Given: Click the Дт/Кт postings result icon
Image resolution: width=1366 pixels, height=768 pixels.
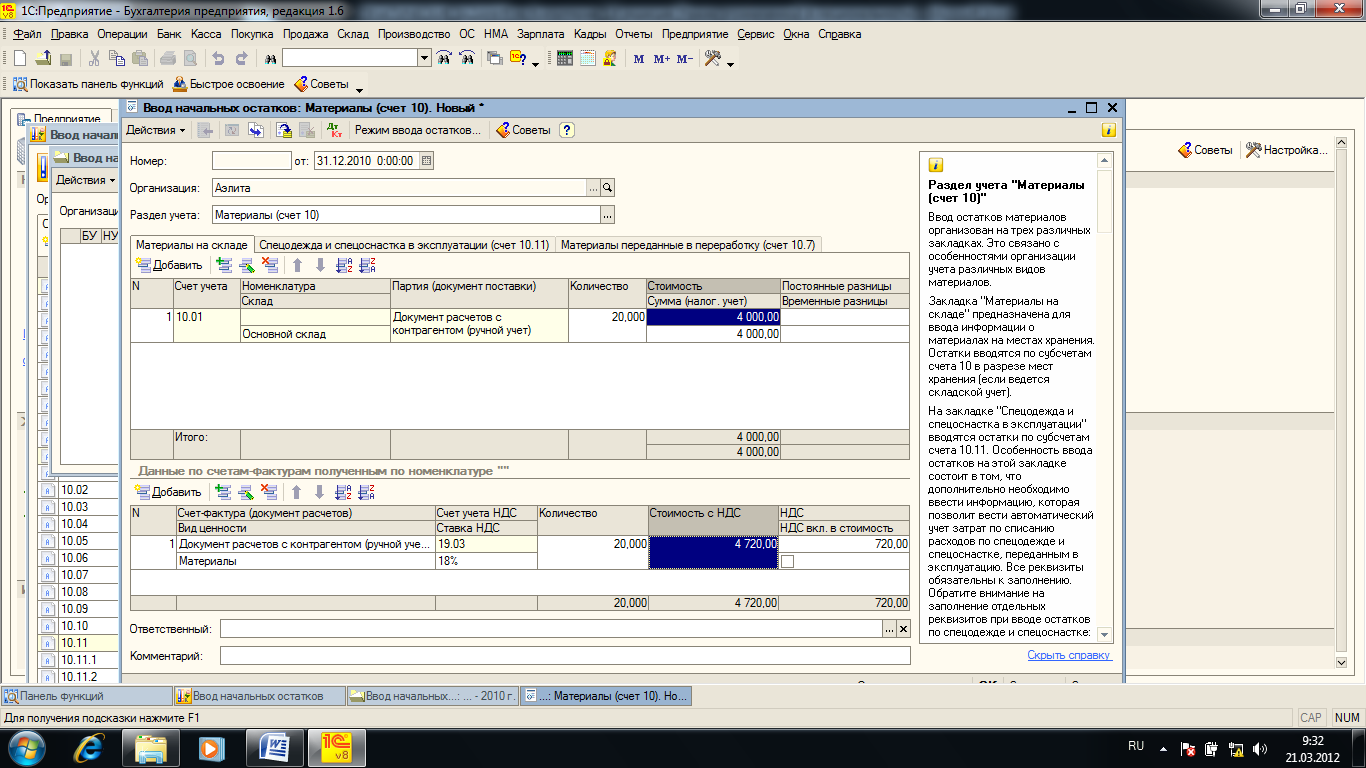Looking at the screenshot, I should point(334,130).
